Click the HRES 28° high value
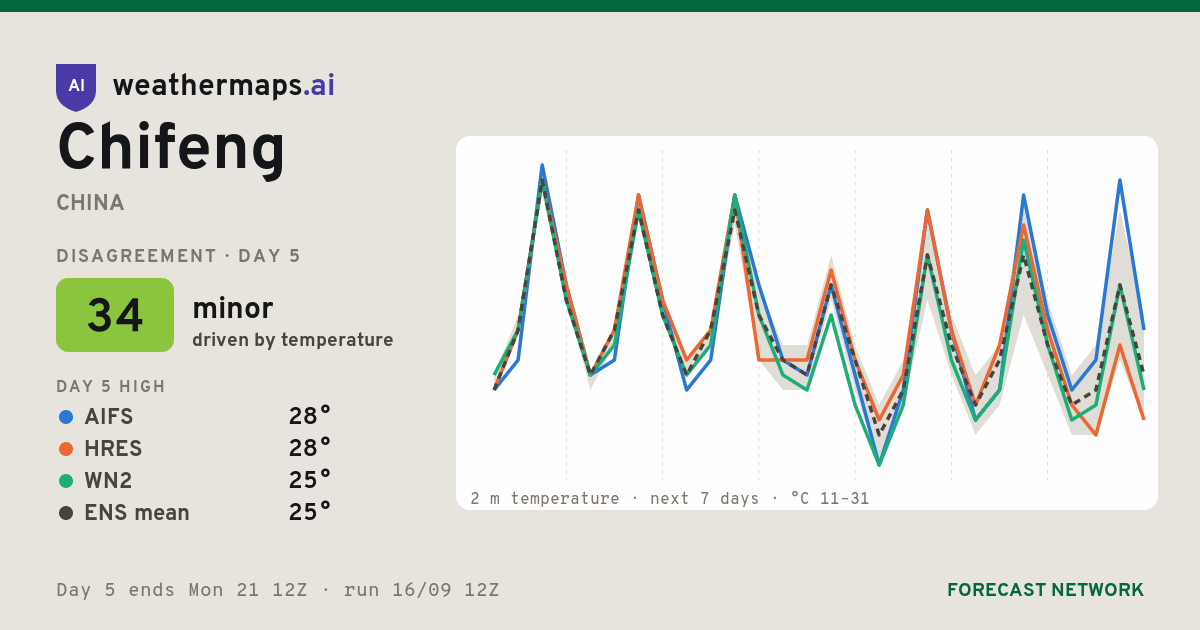The height and width of the screenshot is (630, 1200). [x=309, y=449]
